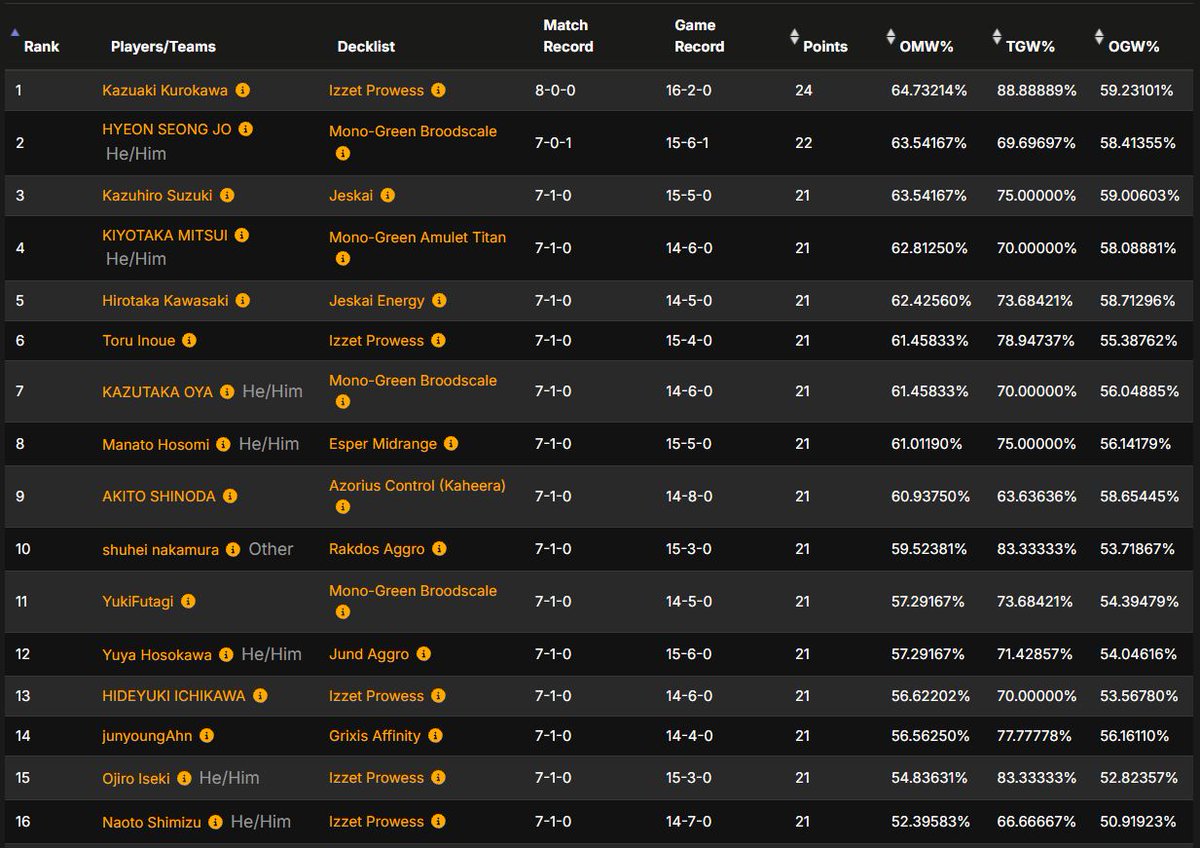Open the info icon under Azorius Control (Kaheera)
Viewport: 1200px width, 848px height.
click(343, 507)
